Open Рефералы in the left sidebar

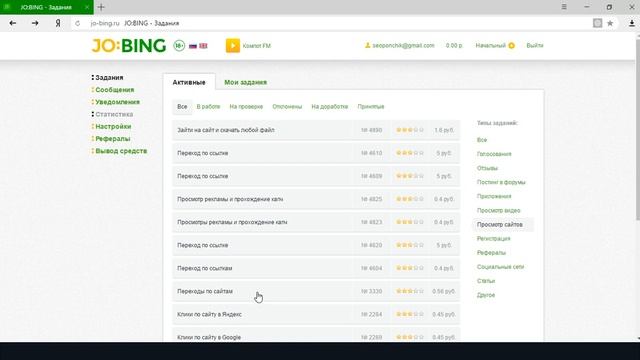(x=112, y=139)
